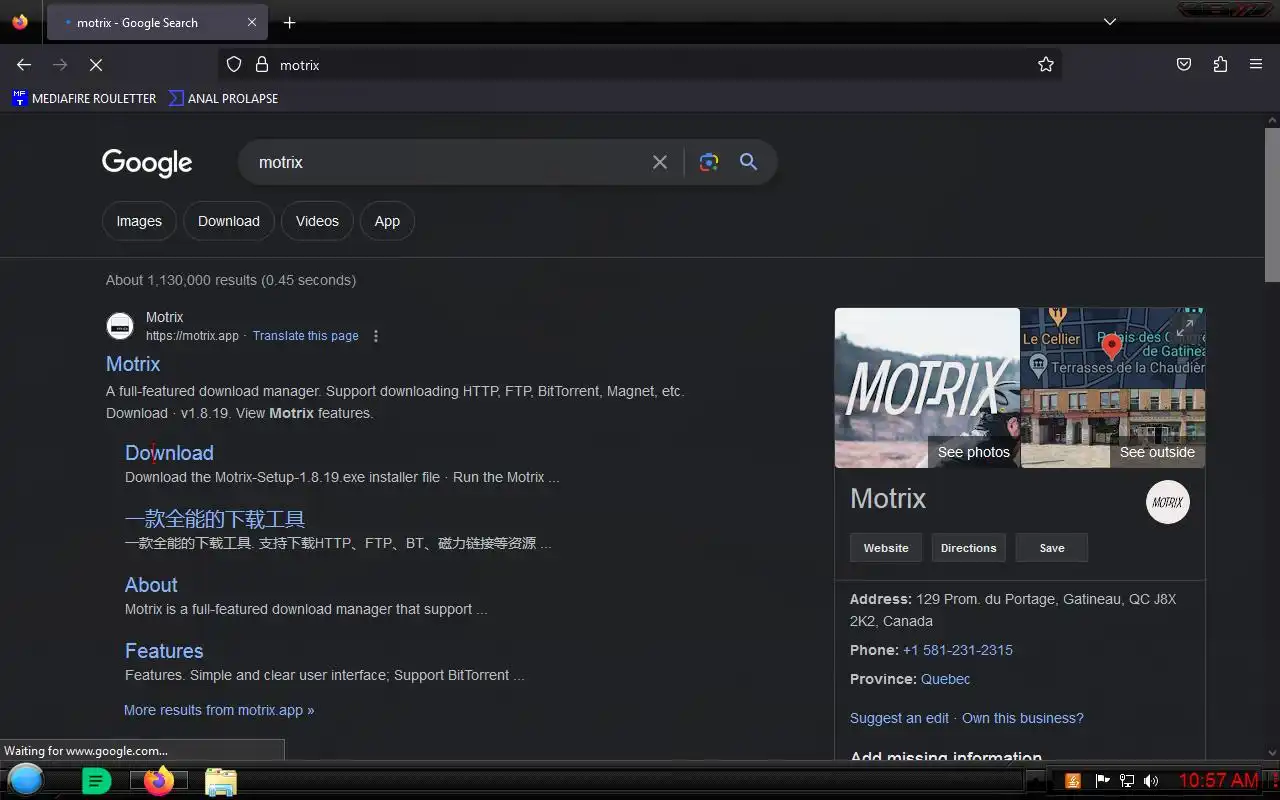The width and height of the screenshot is (1280, 800).
Task: Click the address bar showing motrix
Action: pyautogui.click(x=640, y=64)
